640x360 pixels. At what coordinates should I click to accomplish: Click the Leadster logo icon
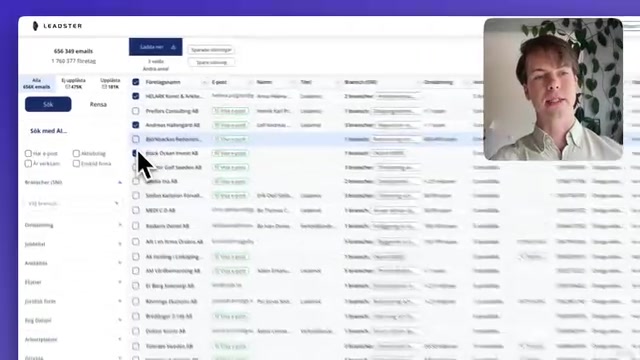(35, 26)
